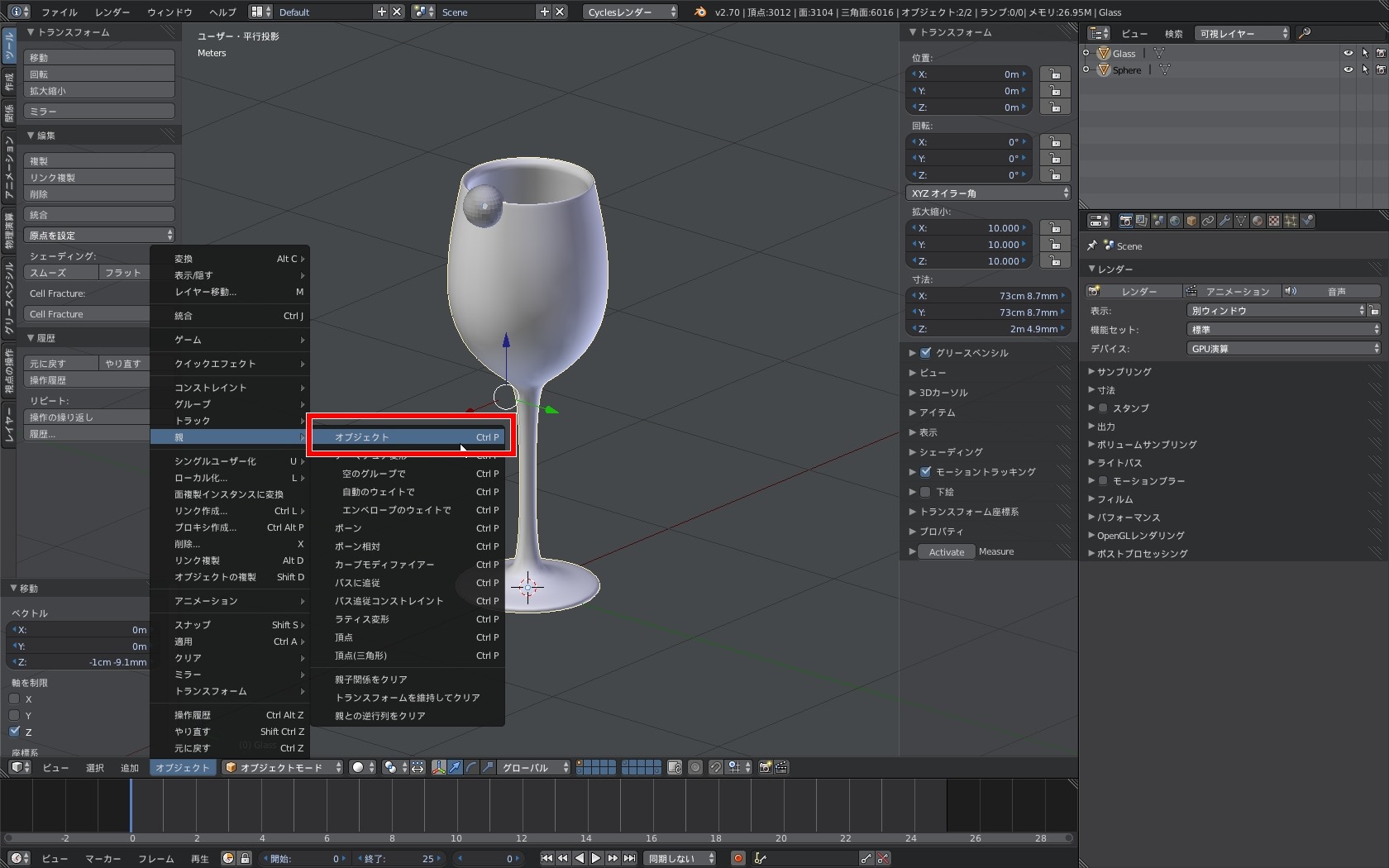1389x868 pixels.
Task: Click the pin icon beside Scene
Action: point(1092,246)
